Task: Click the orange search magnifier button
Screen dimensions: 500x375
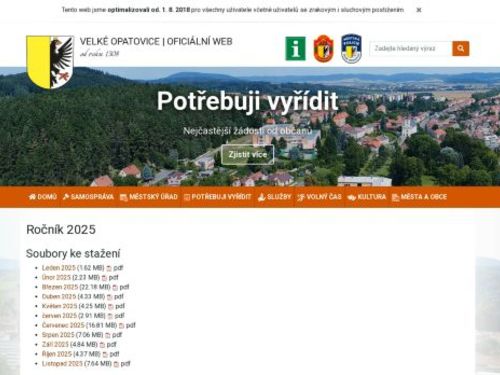Action: pyautogui.click(x=461, y=49)
